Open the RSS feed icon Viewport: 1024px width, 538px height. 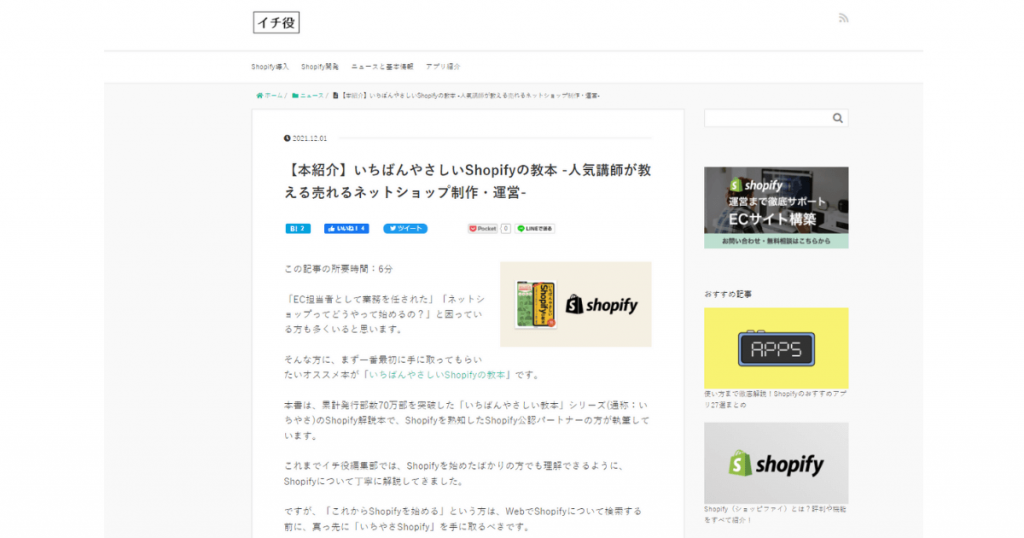(x=843, y=18)
